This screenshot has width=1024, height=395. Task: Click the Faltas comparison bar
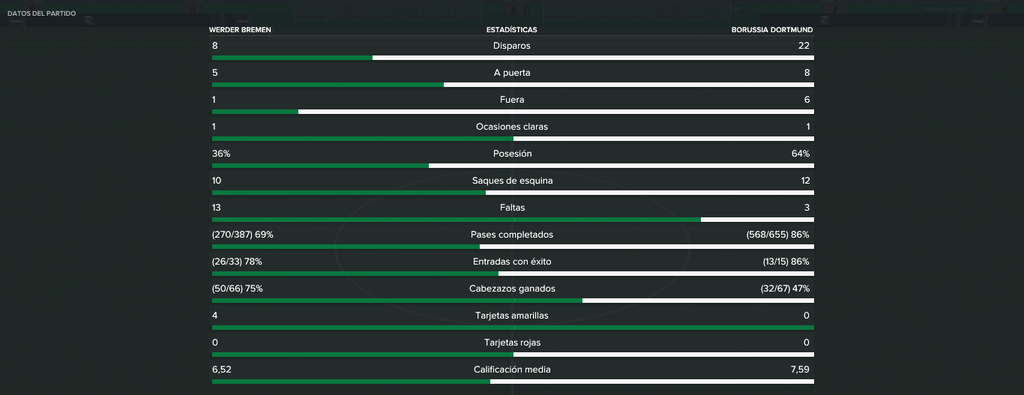tap(513, 219)
